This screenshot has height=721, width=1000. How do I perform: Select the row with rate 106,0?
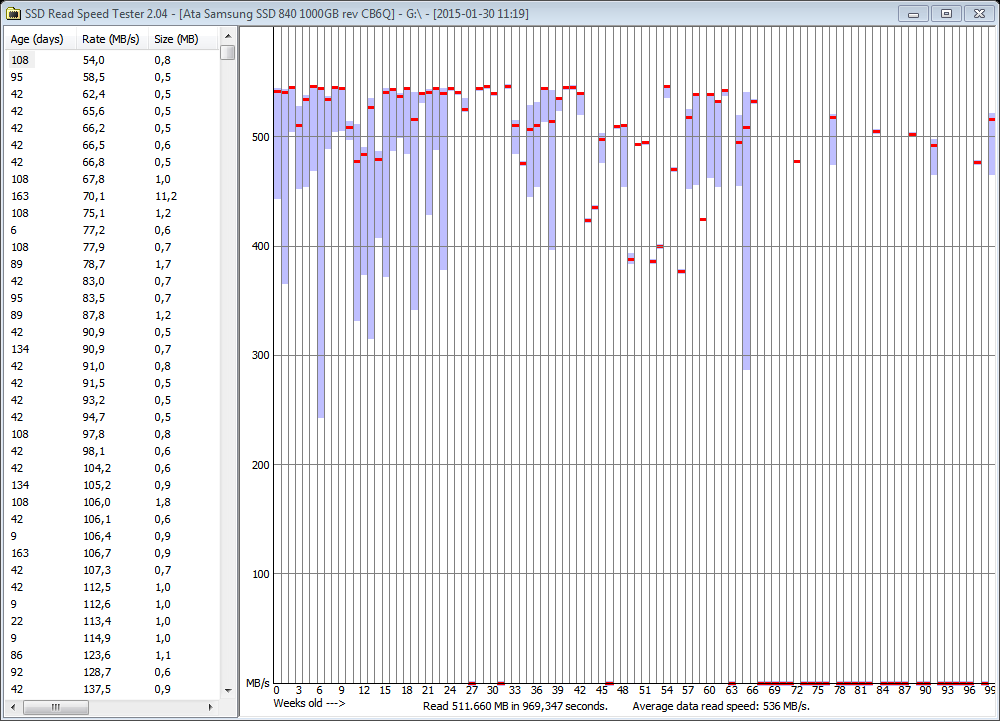112,502
